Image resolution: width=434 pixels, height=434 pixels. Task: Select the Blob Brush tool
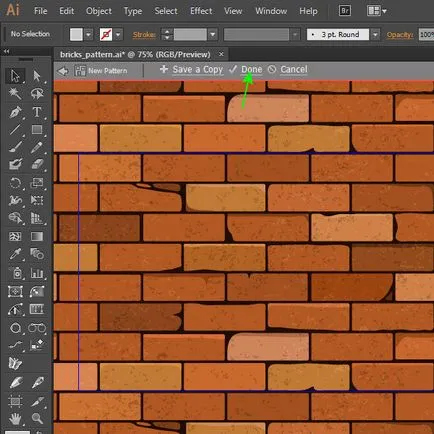pyautogui.click(x=15, y=164)
